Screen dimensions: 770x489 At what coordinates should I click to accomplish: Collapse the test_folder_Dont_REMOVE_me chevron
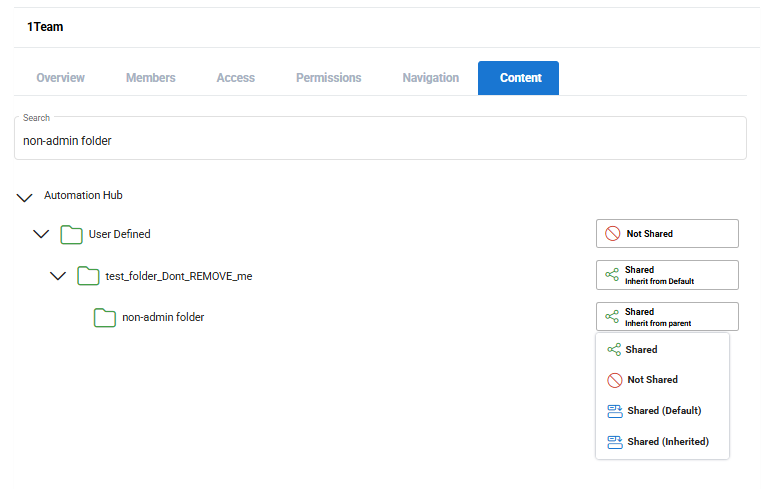[x=58, y=276]
